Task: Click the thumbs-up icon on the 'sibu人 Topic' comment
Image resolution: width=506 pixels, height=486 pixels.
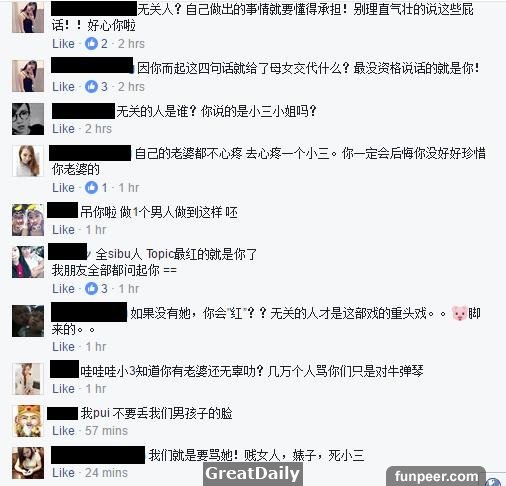Action: click(x=91, y=289)
